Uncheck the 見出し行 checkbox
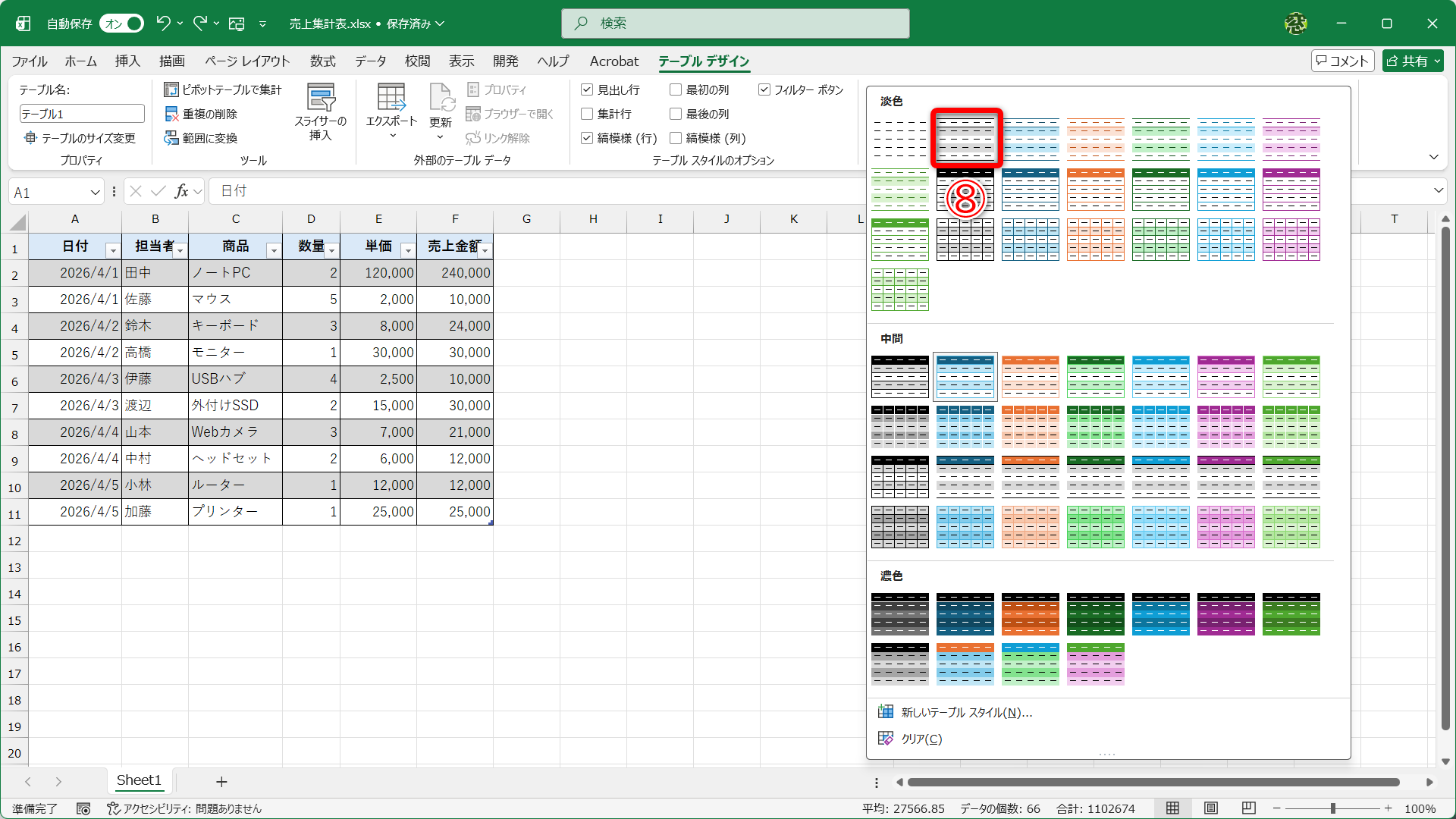1456x819 pixels. (x=587, y=89)
